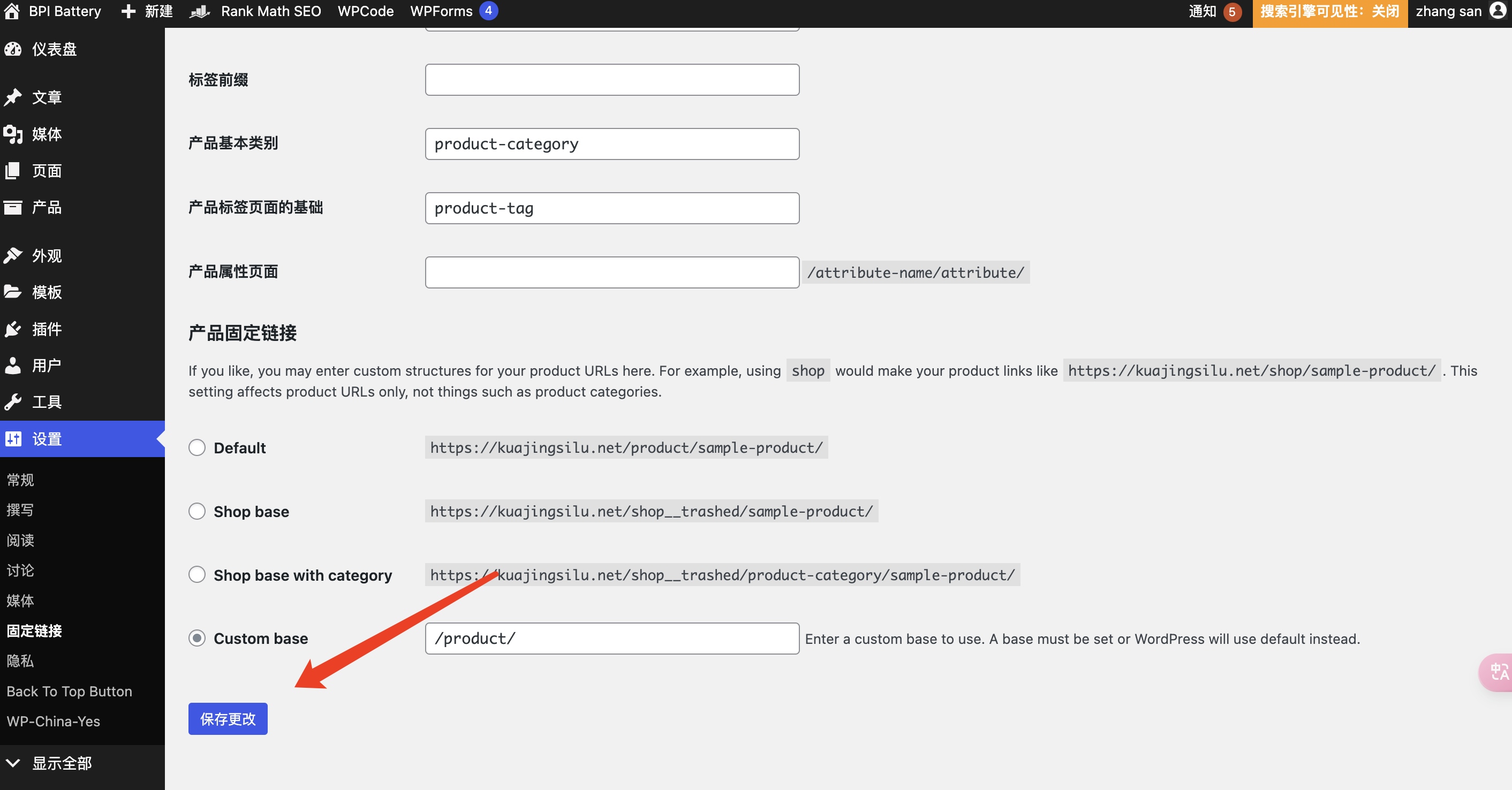
Task: Click the 媒体 media icon in sidebar
Action: 13,134
